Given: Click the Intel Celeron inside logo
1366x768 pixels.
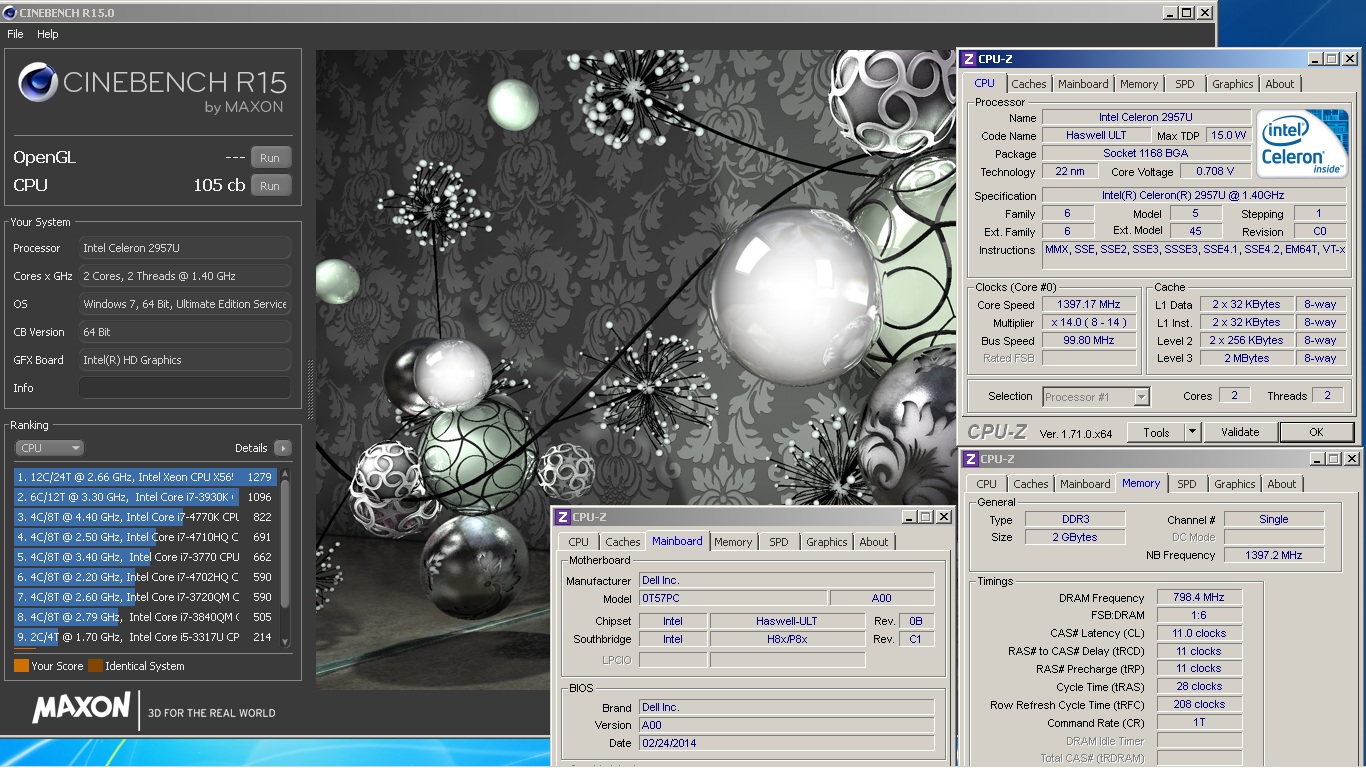Looking at the screenshot, I should [1302, 144].
